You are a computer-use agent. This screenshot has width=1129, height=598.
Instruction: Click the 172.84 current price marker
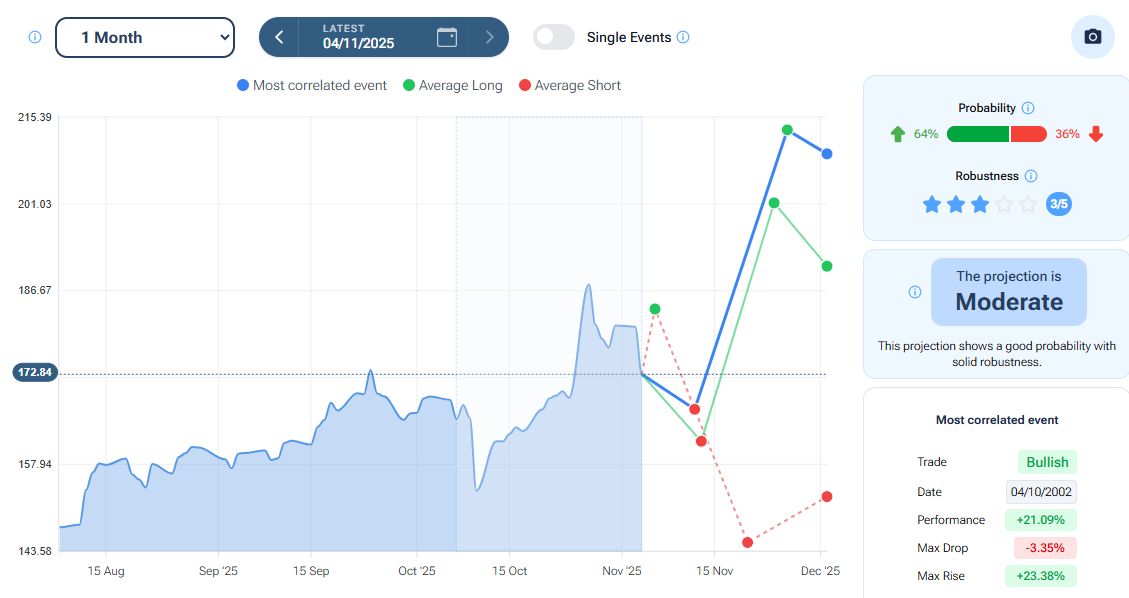point(35,373)
